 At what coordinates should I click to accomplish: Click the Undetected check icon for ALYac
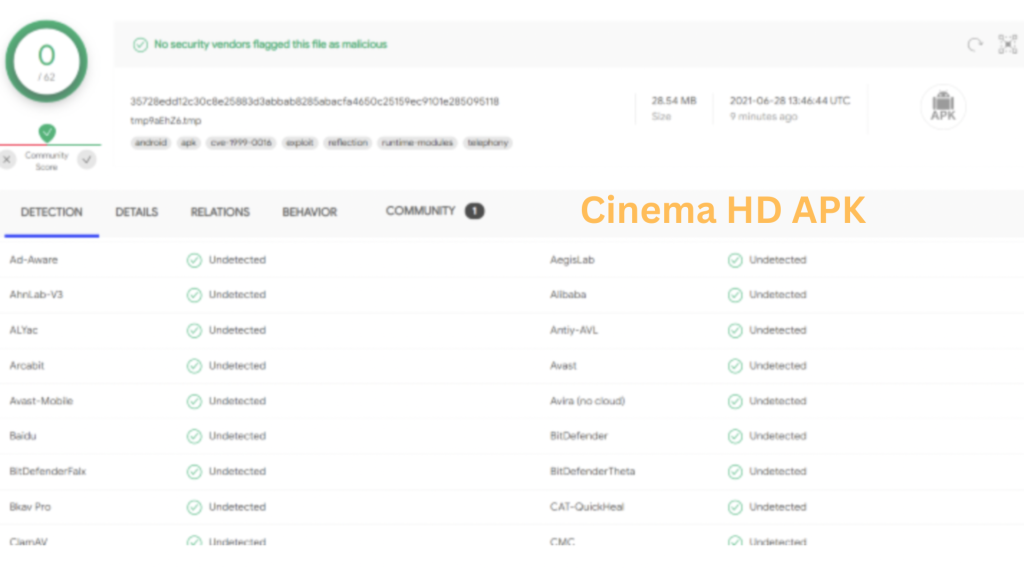pos(194,330)
